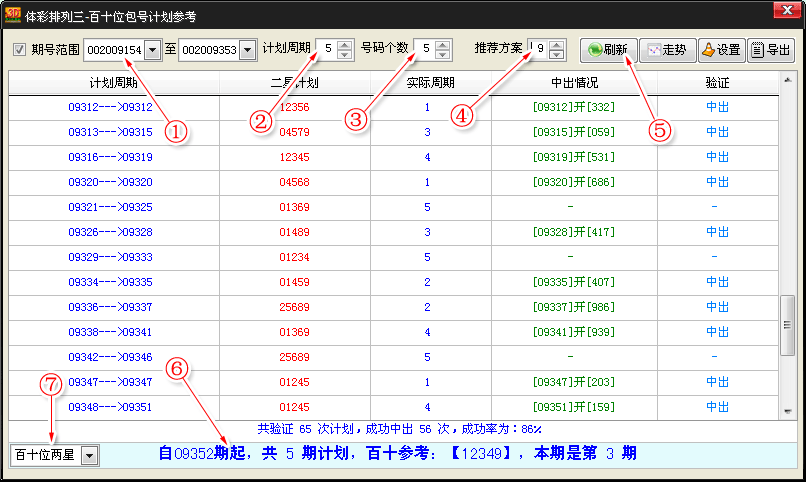Select row 09313--->09315
Screen dimensions: 806x482
[x=393, y=133]
